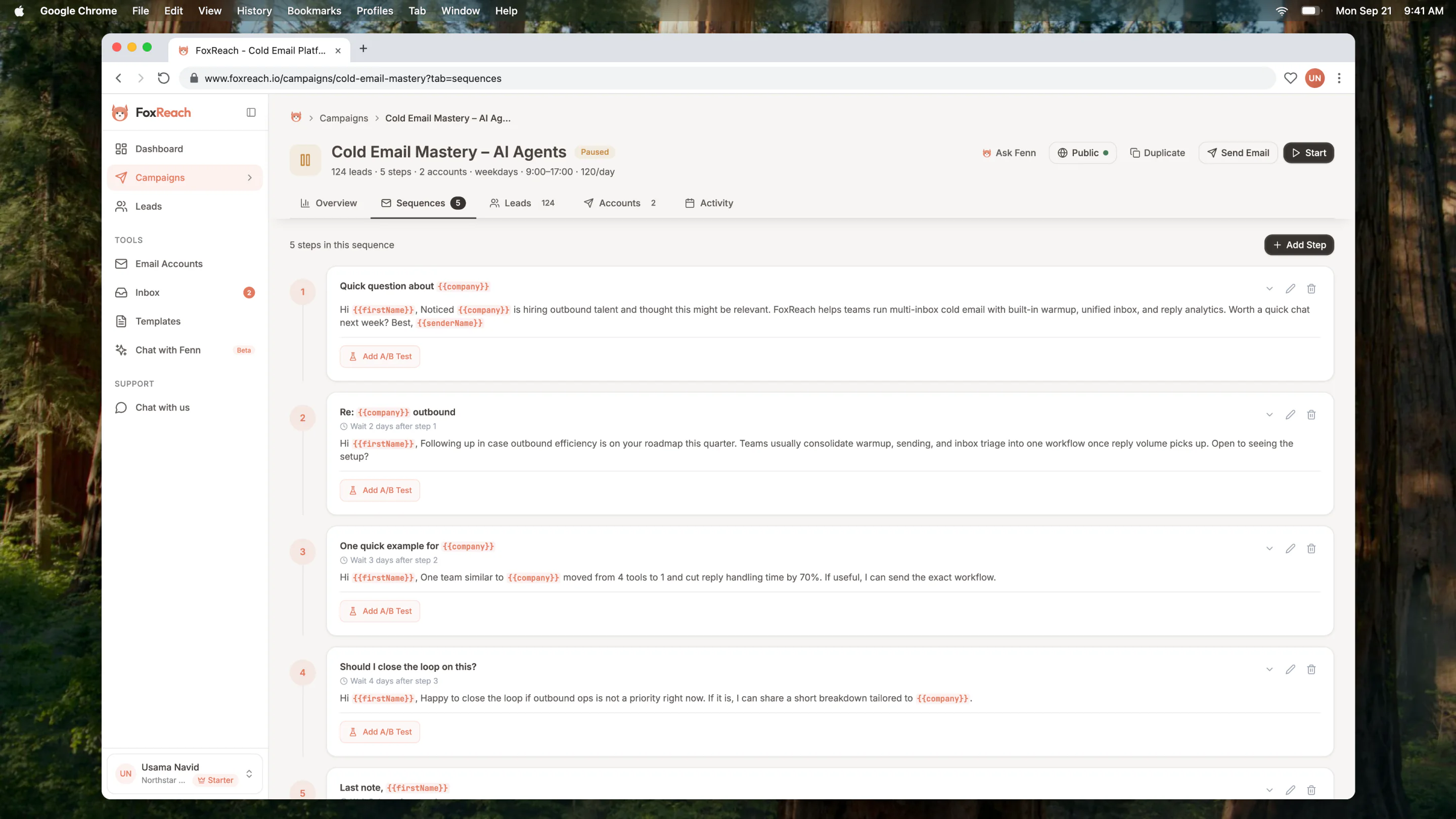Open the Profiles menu
This screenshot has width=1456, height=819.
tap(375, 11)
